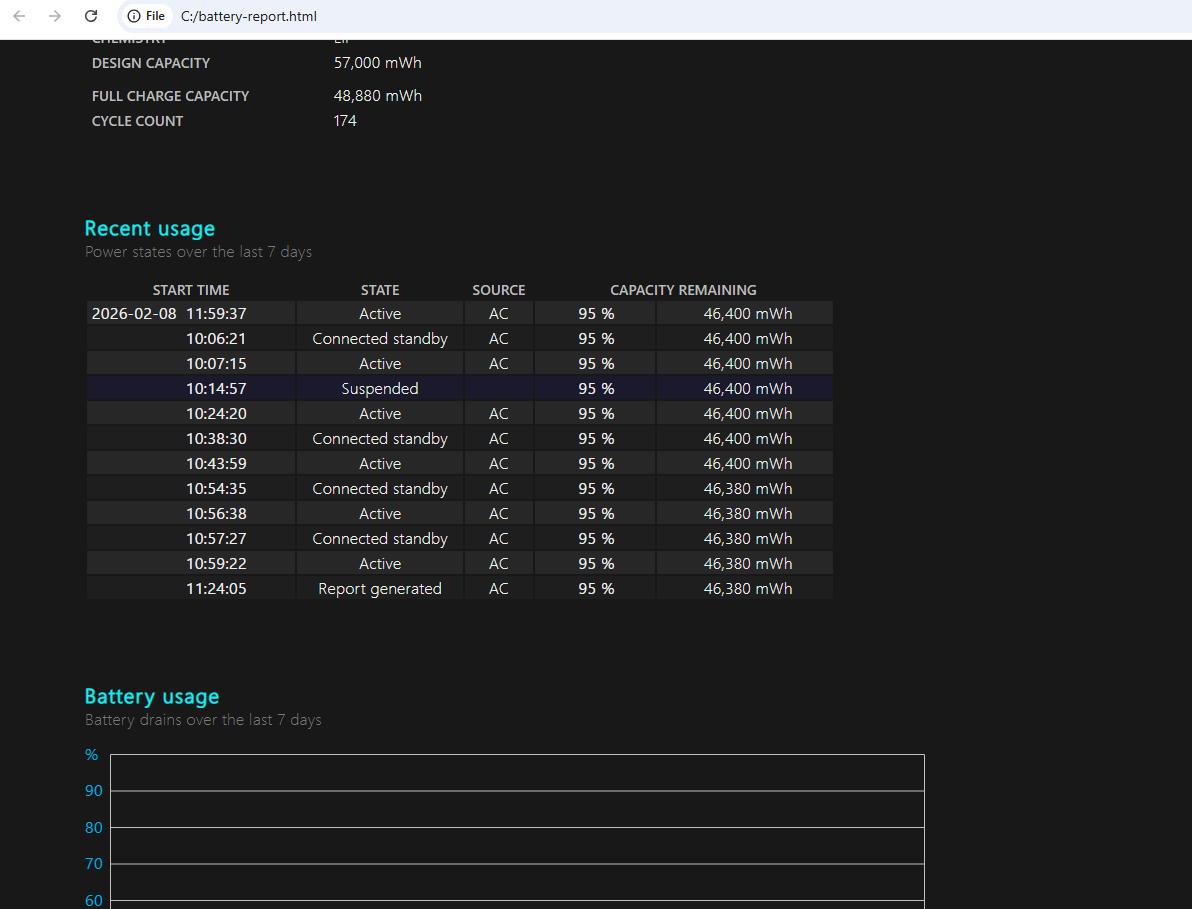Select the STATE column header

point(379,290)
